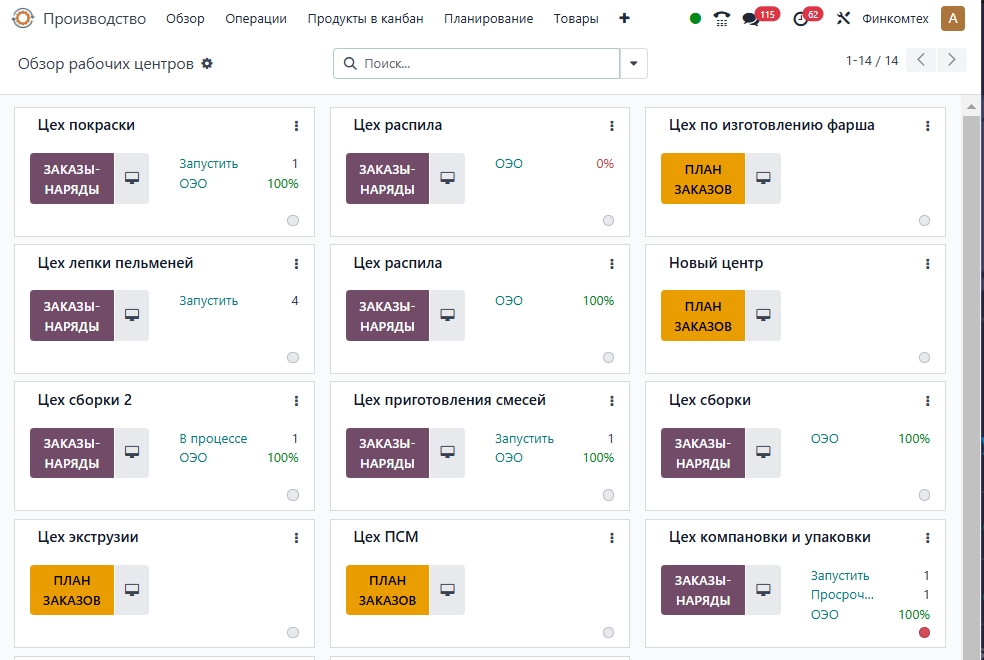
Task: Open monitor icon on Новый центр card
Action: (x=763, y=315)
